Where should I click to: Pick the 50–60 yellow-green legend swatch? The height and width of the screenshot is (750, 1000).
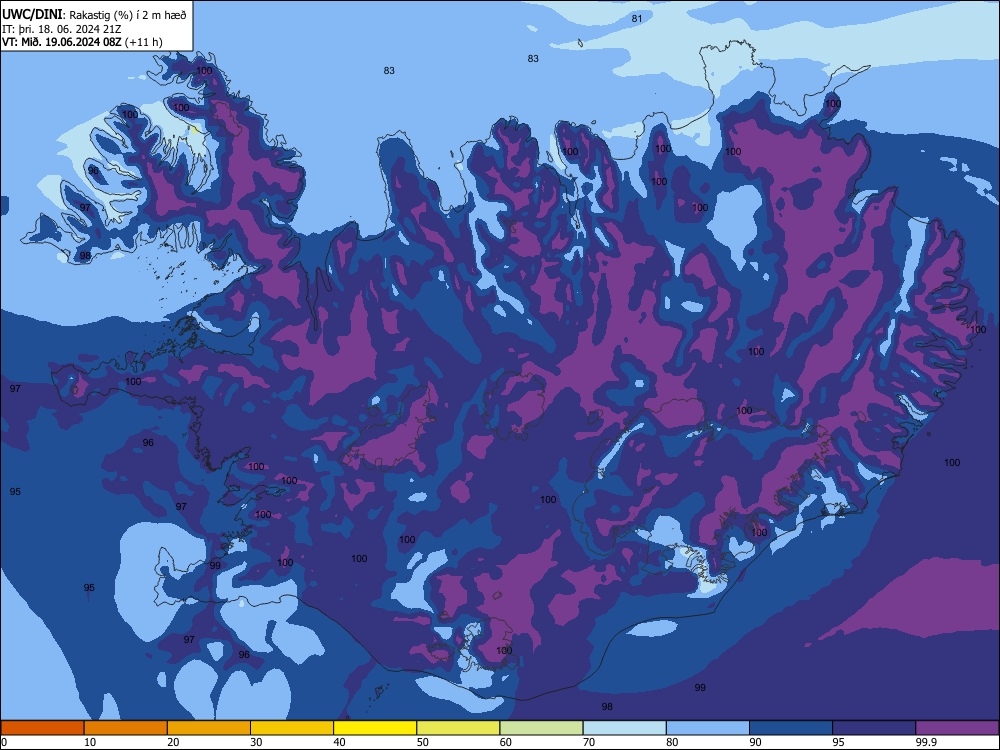point(459,728)
